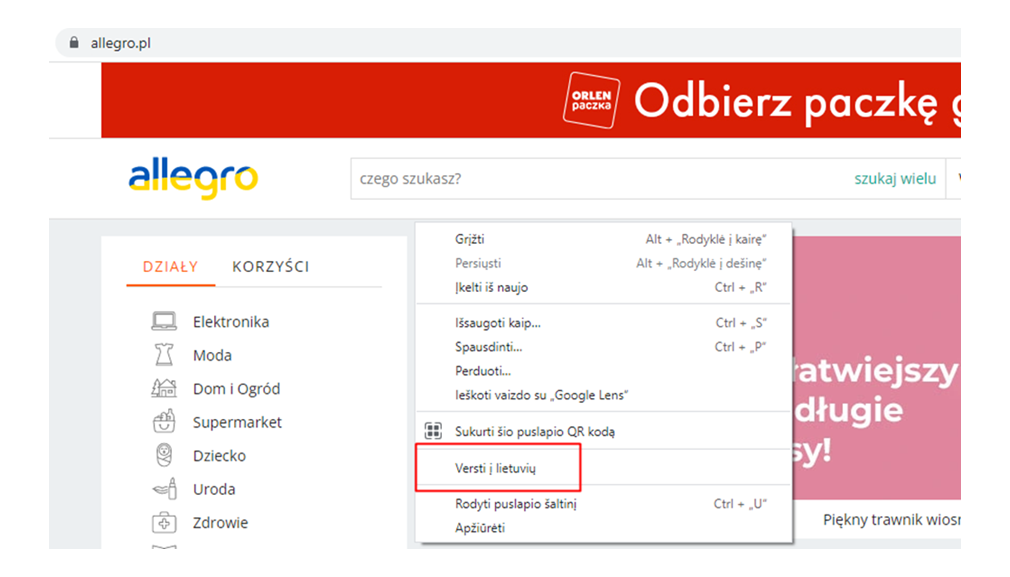Click the Elektronika laptop icon

click(164, 322)
